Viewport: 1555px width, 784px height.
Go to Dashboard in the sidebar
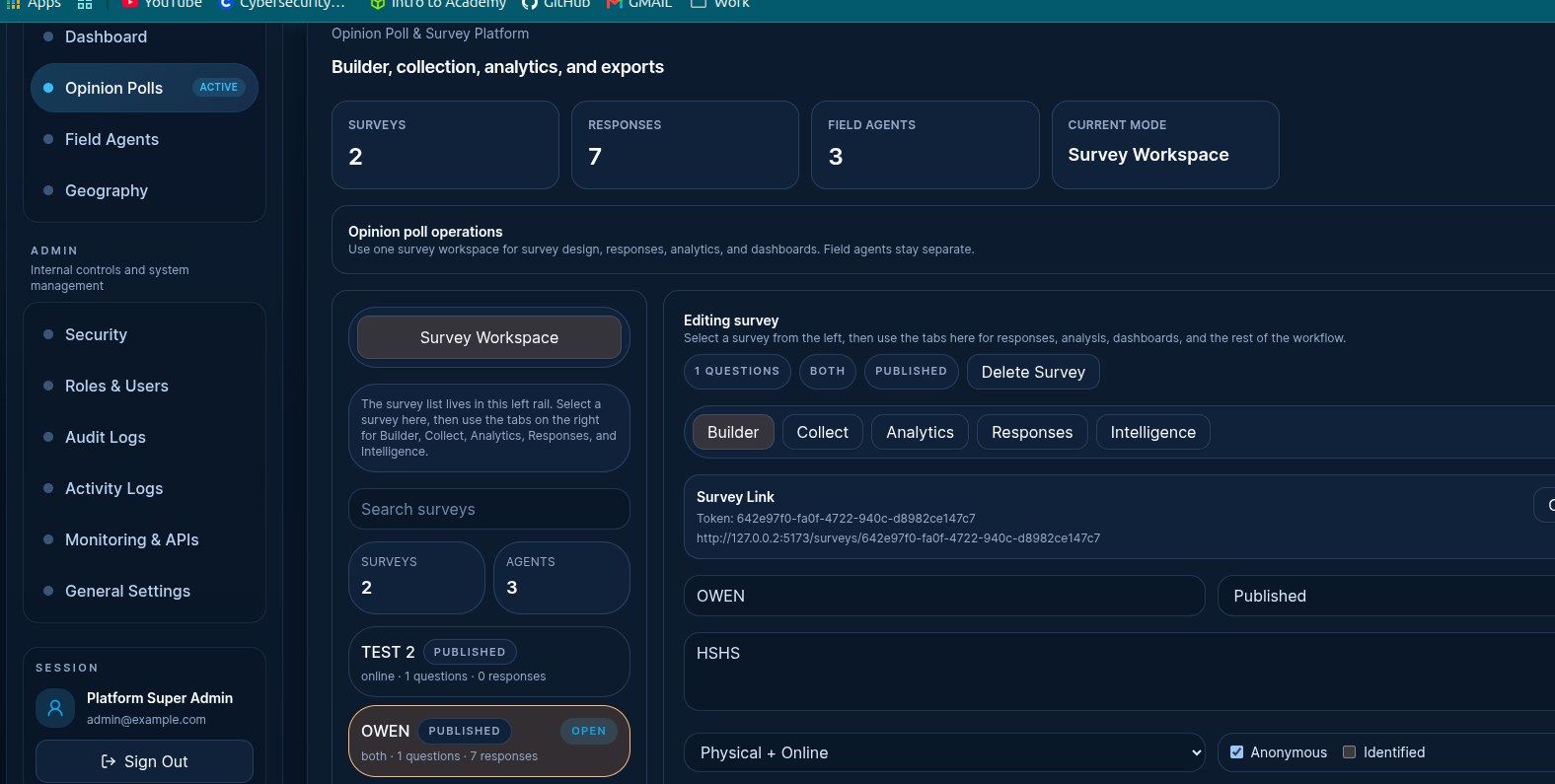click(145, 36)
